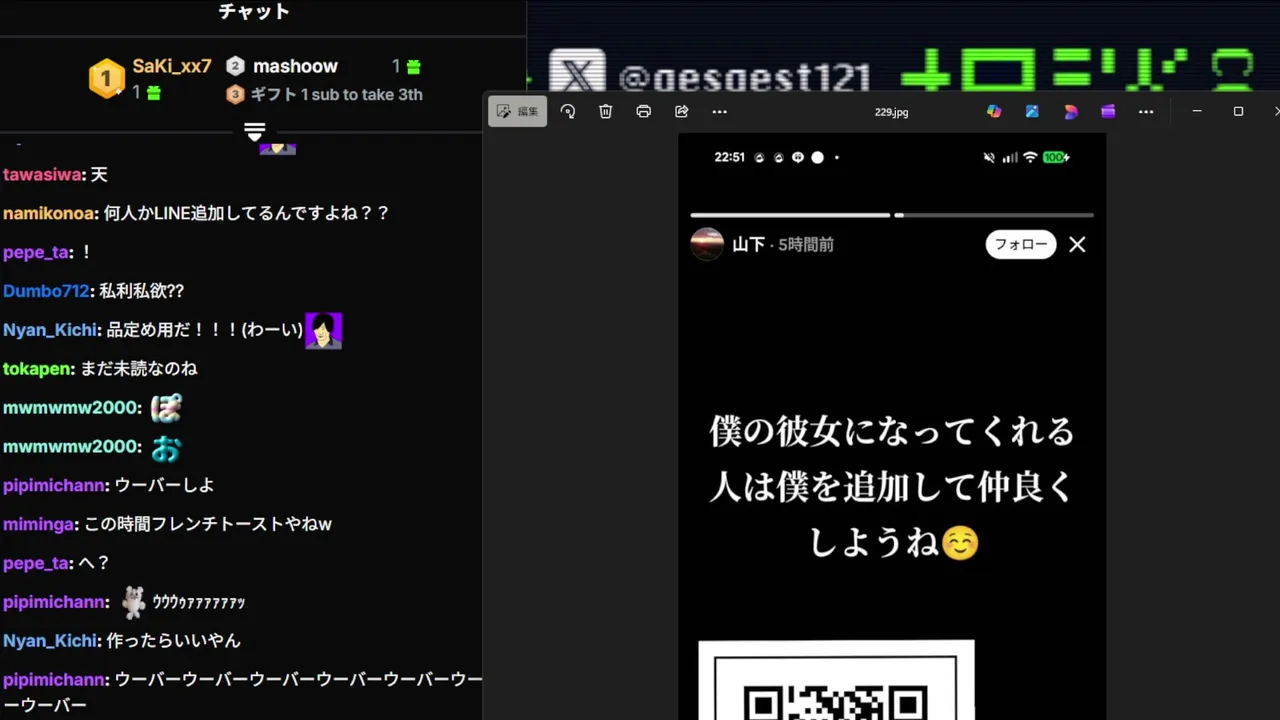This screenshot has width=1280, height=720.
Task: Collapse the leaderboard with expander handle
Action: pos(254,131)
